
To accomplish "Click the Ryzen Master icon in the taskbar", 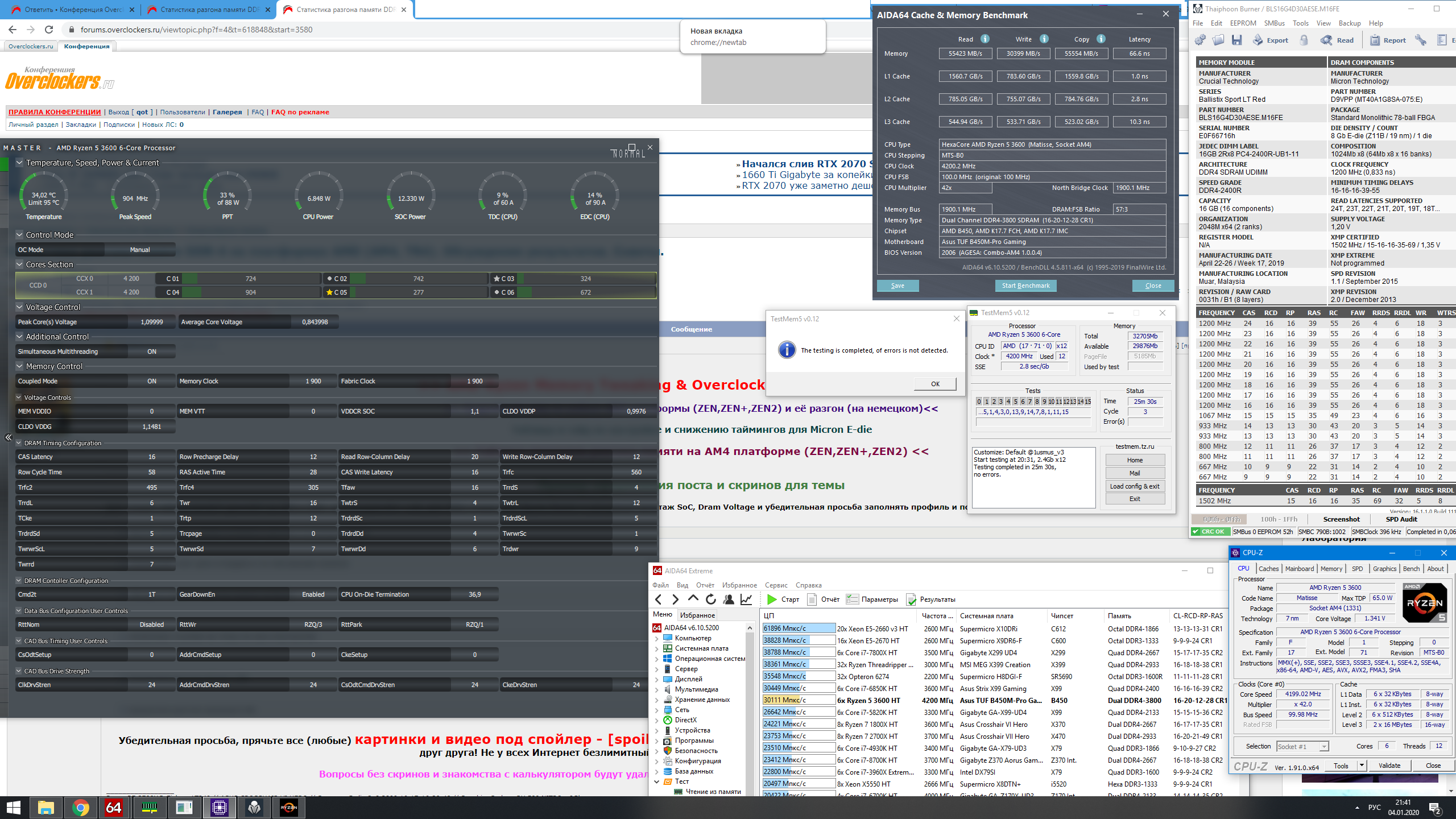I will click(288, 807).
